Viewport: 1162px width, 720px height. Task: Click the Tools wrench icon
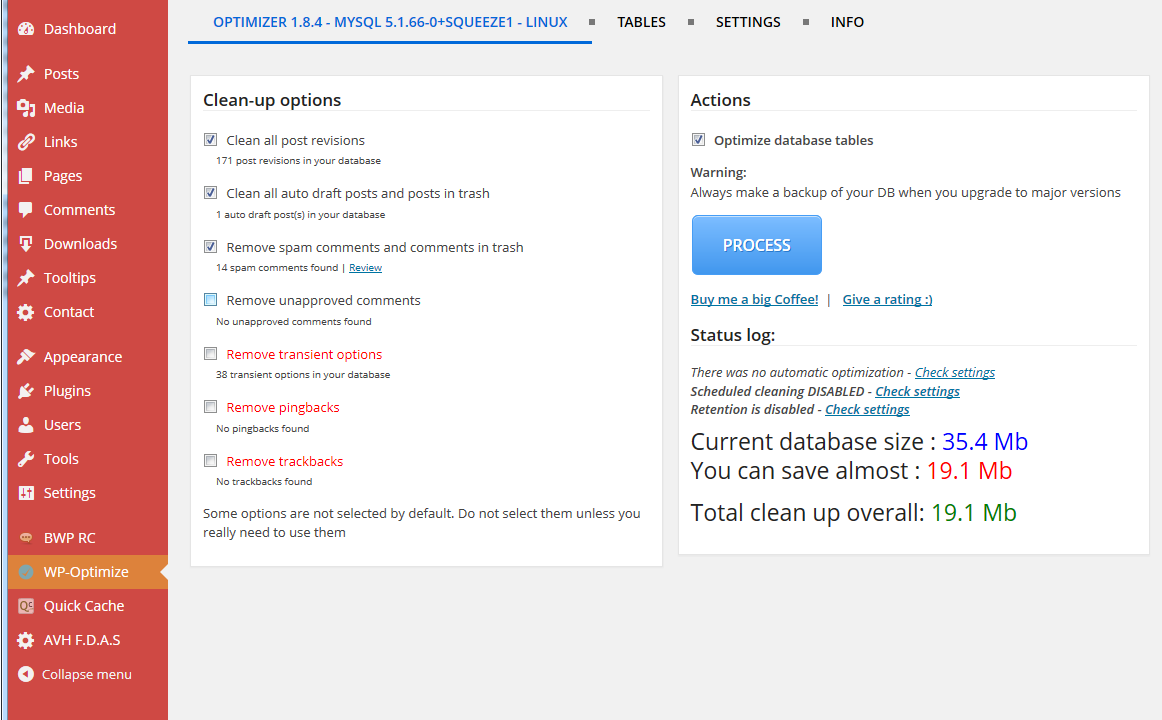pyautogui.click(x=26, y=459)
